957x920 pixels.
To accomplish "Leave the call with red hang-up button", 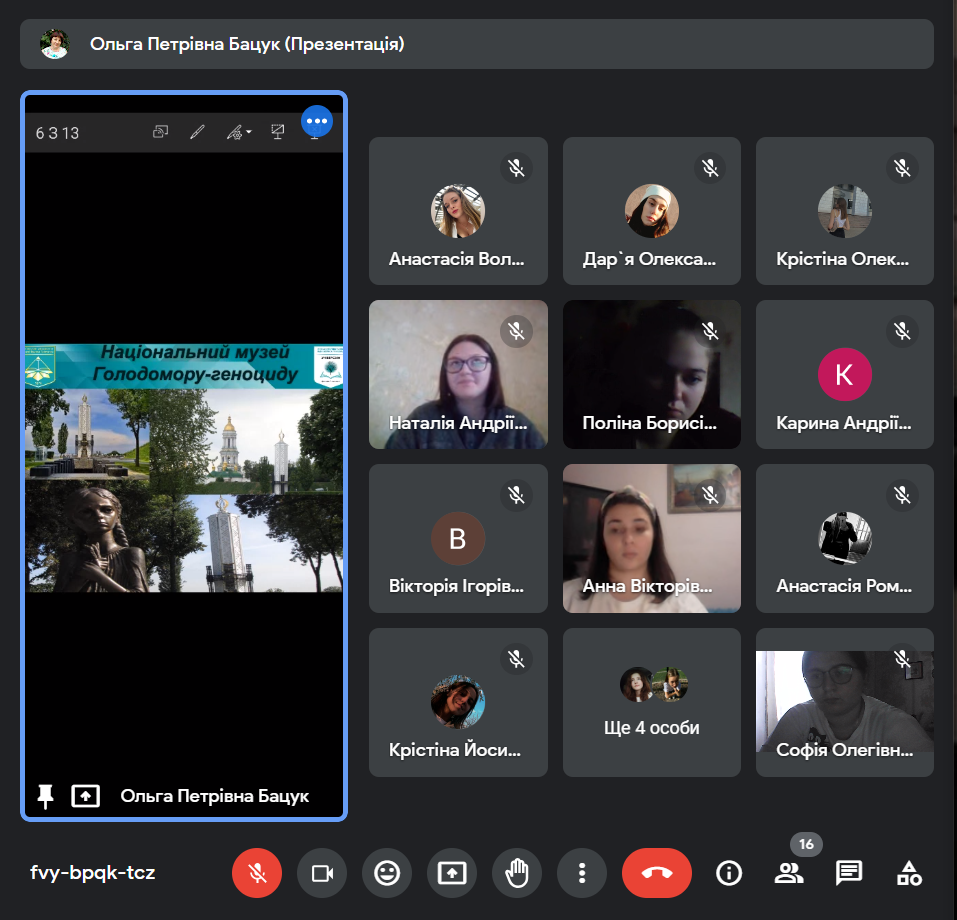I will click(x=656, y=873).
